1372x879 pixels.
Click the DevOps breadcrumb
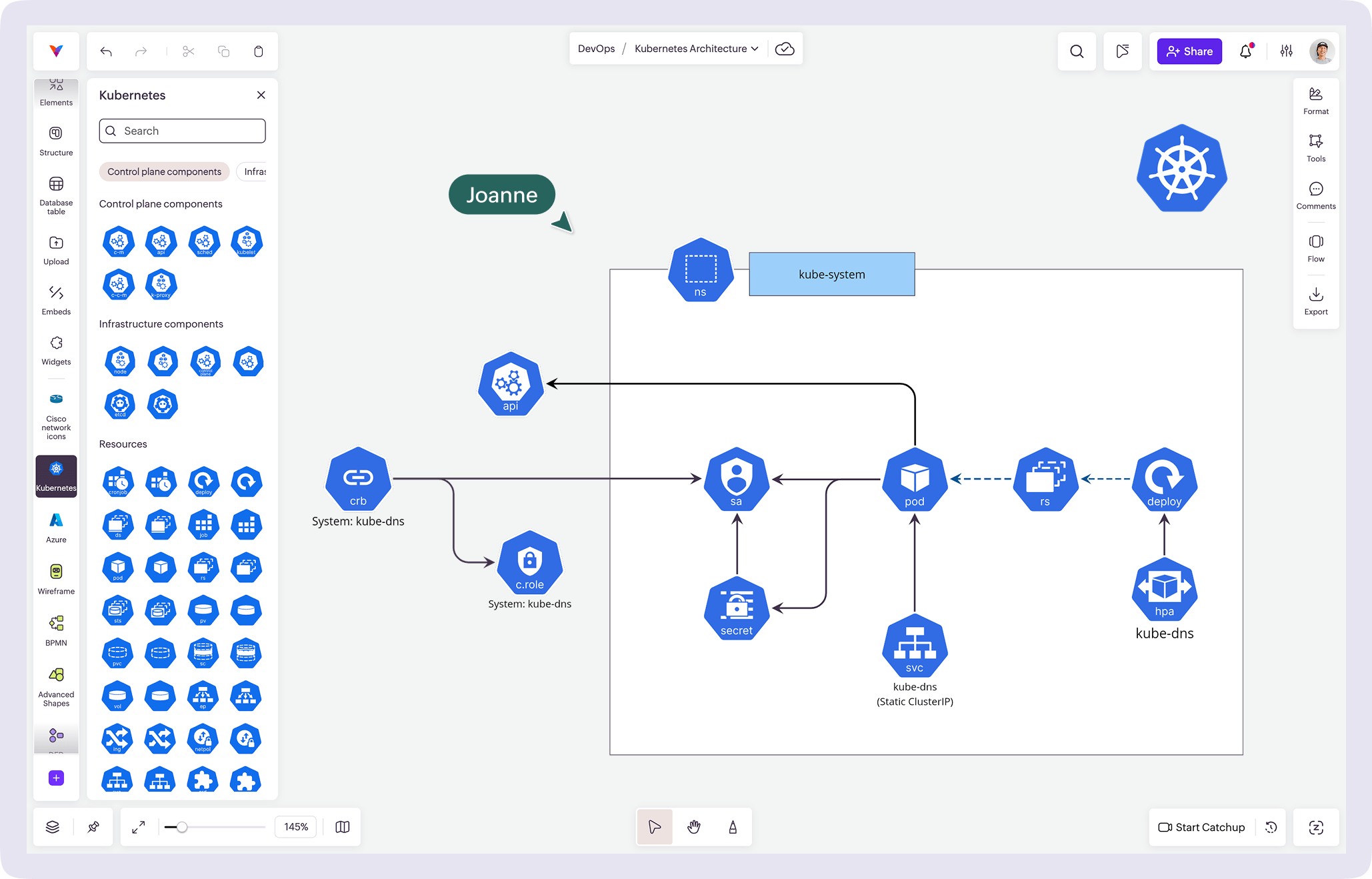pos(596,49)
